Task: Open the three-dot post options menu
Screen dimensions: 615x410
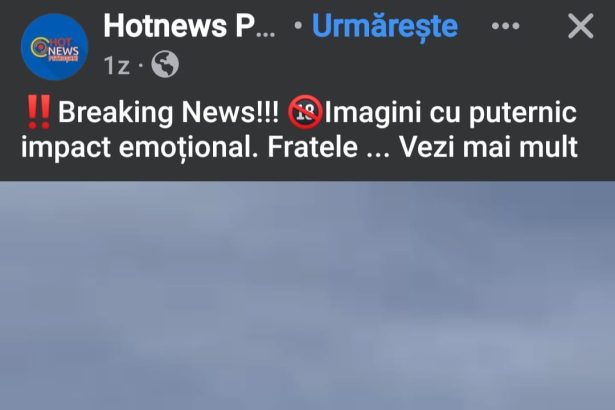Action: coord(506,26)
